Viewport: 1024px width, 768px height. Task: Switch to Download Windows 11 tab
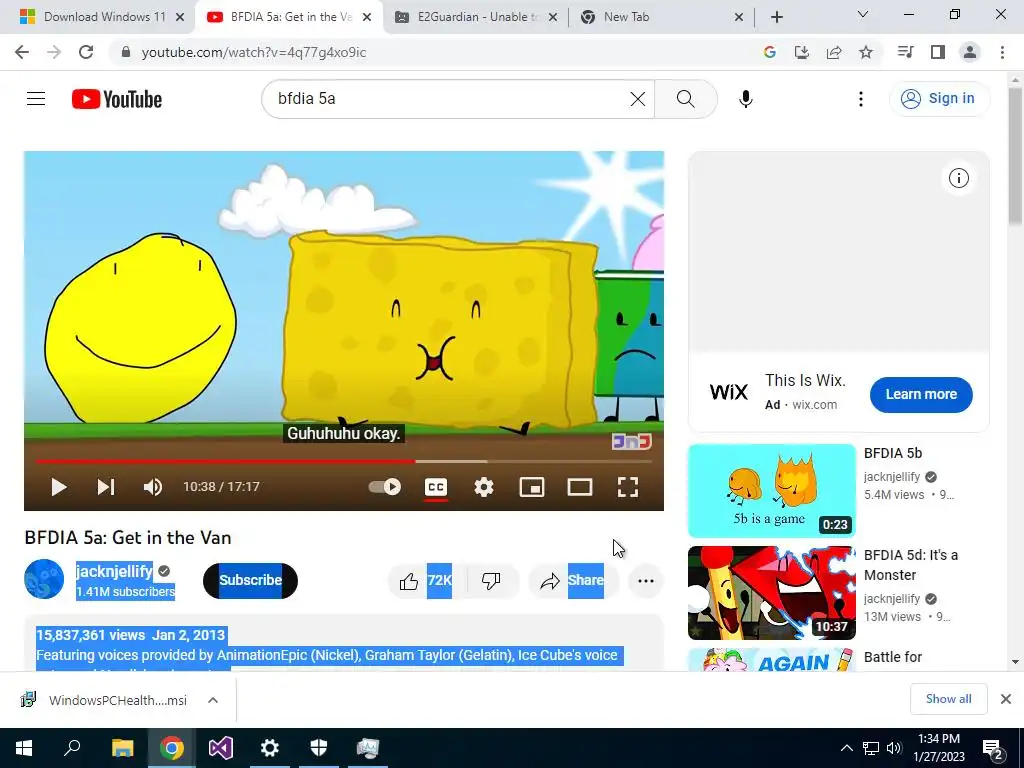104,17
